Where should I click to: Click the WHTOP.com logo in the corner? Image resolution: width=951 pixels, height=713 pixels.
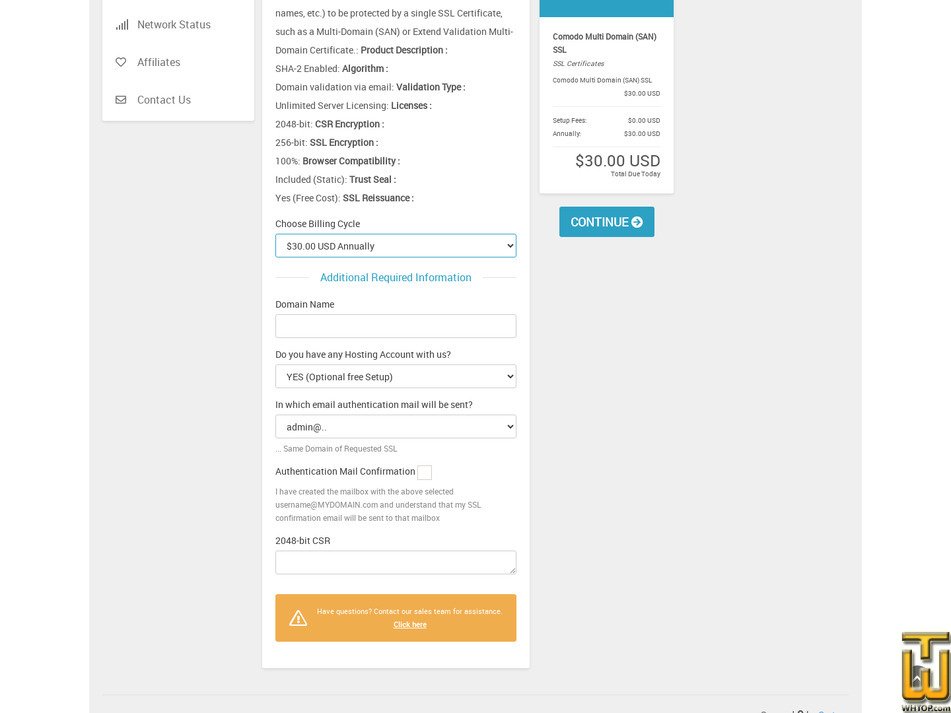(923, 672)
